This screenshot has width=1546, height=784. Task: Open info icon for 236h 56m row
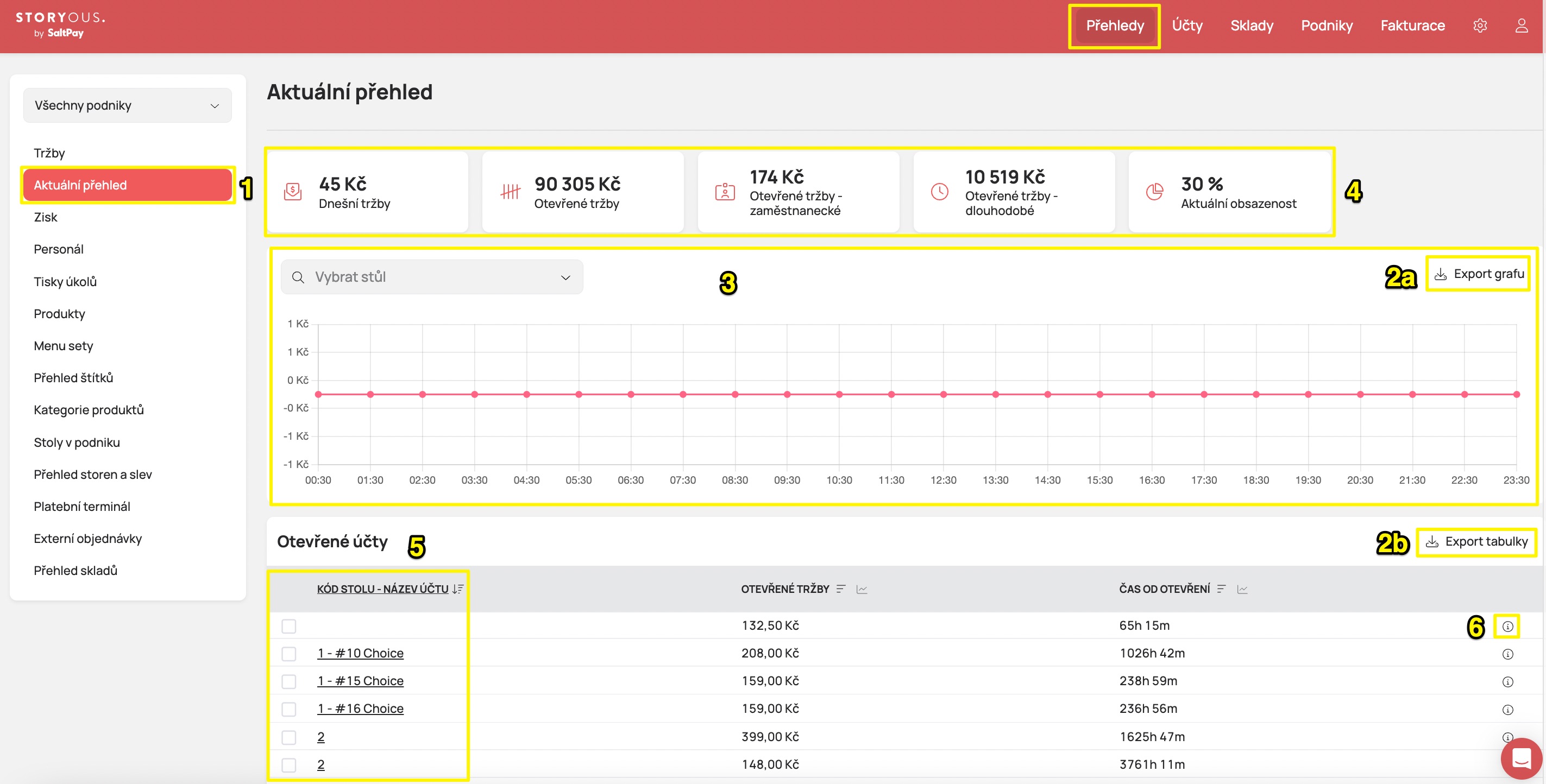tap(1507, 710)
